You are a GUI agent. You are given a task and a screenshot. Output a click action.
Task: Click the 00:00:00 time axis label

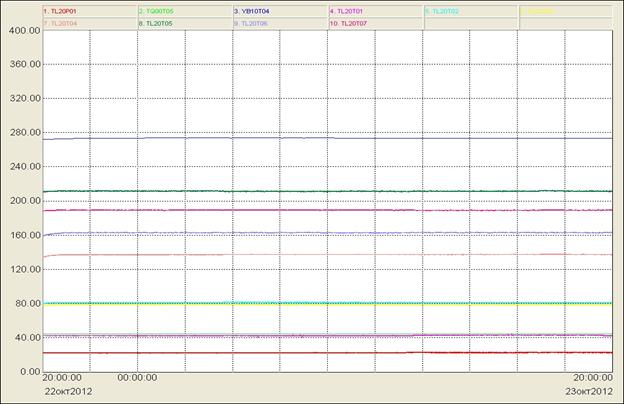tap(137, 377)
